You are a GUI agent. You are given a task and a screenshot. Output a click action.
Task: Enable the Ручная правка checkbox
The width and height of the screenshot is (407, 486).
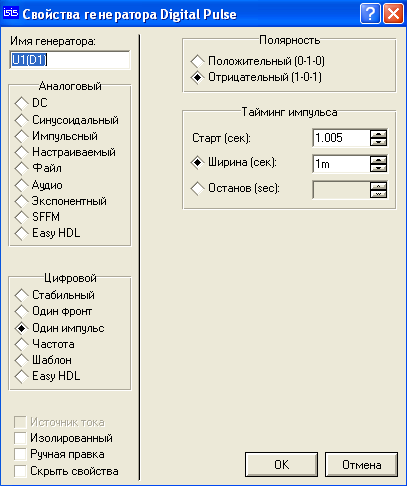(20, 454)
